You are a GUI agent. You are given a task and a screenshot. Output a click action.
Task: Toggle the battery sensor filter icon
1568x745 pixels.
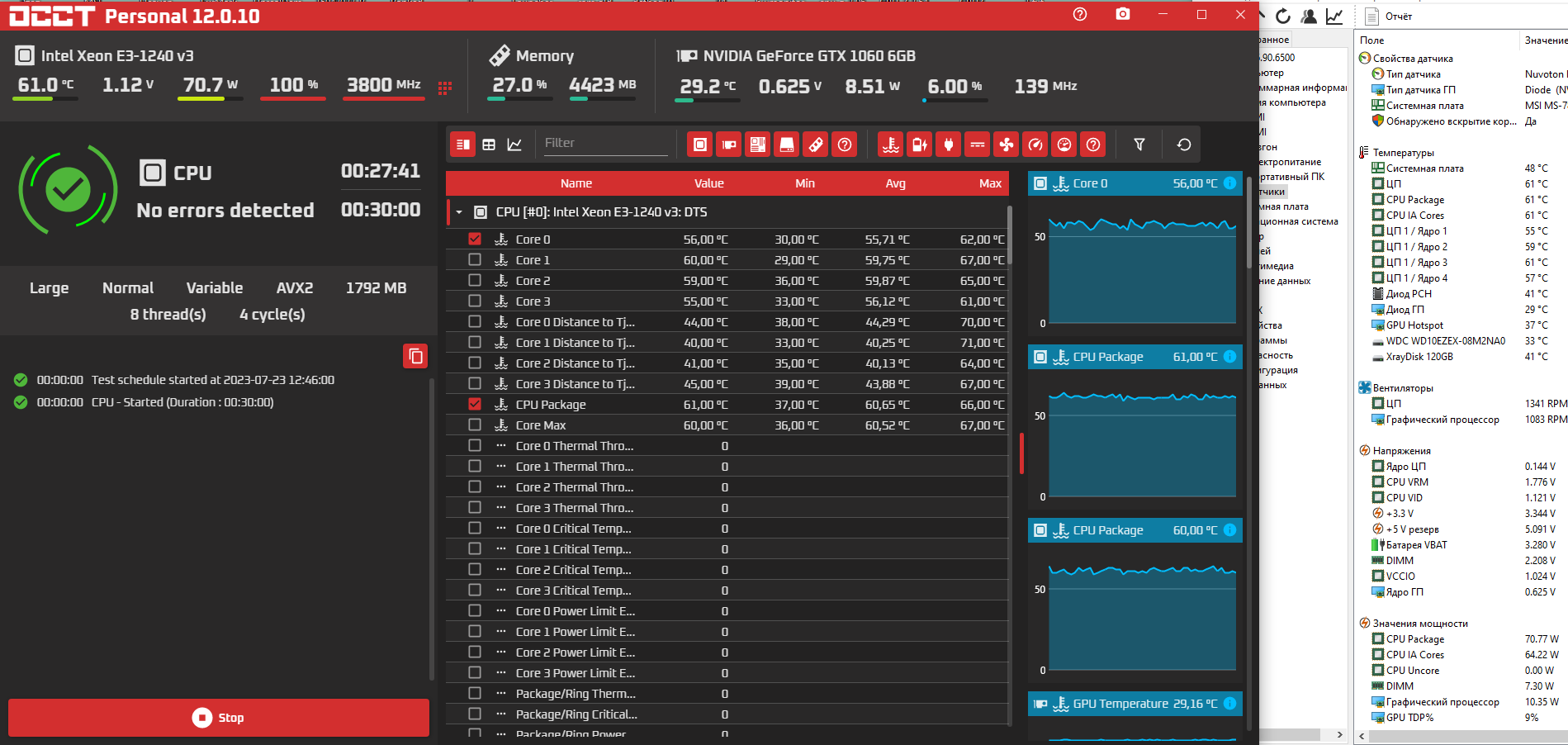920,145
